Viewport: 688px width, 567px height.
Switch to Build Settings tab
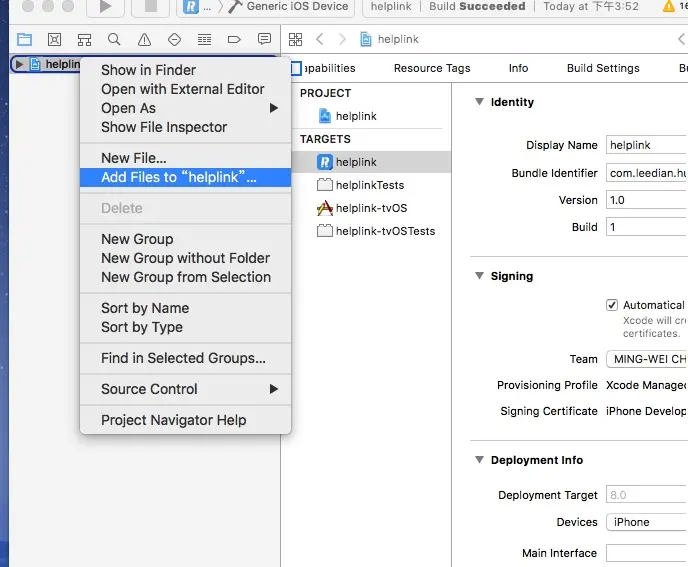603,68
